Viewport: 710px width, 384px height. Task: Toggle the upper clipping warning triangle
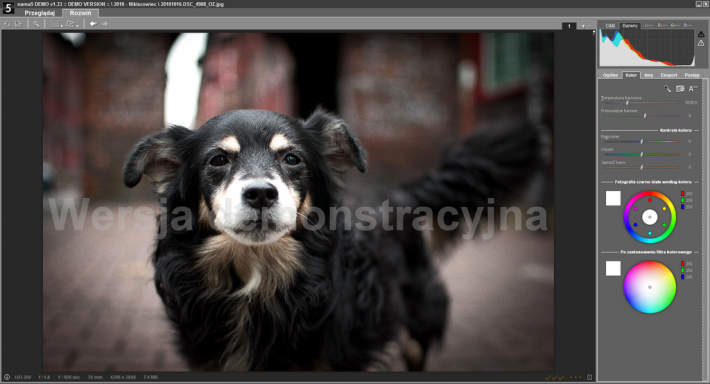[x=701, y=34]
